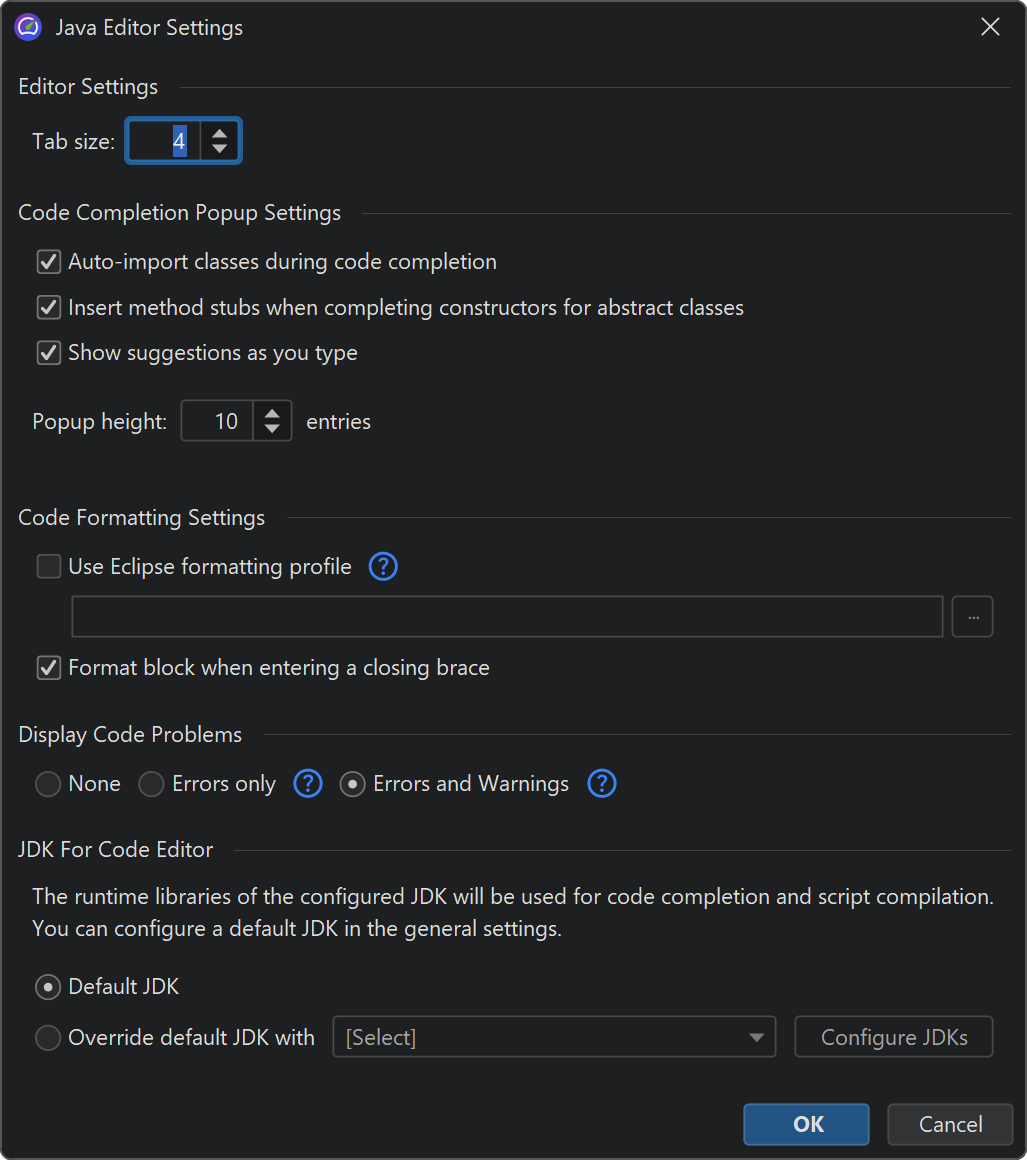The height and width of the screenshot is (1160, 1027).
Task: Click the Configure JDKs button
Action: [894, 1038]
